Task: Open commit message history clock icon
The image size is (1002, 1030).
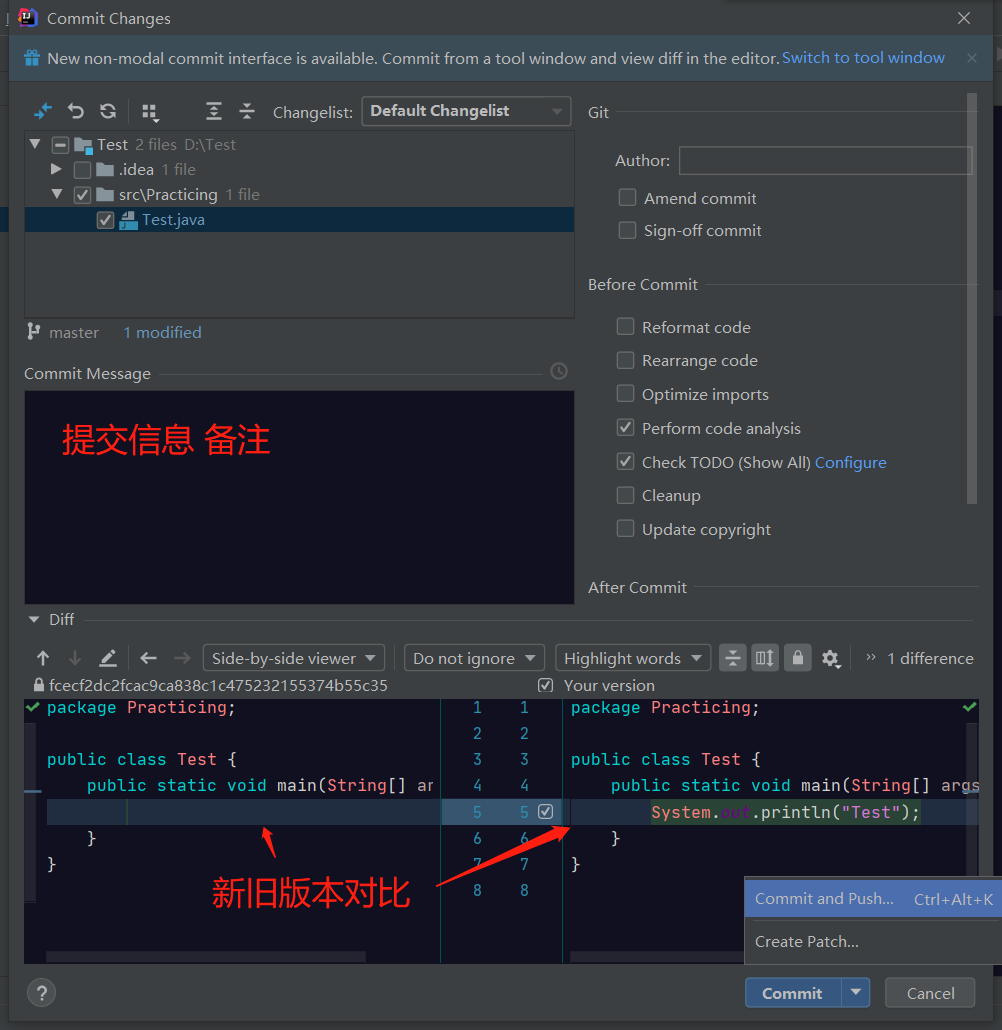Action: click(558, 371)
